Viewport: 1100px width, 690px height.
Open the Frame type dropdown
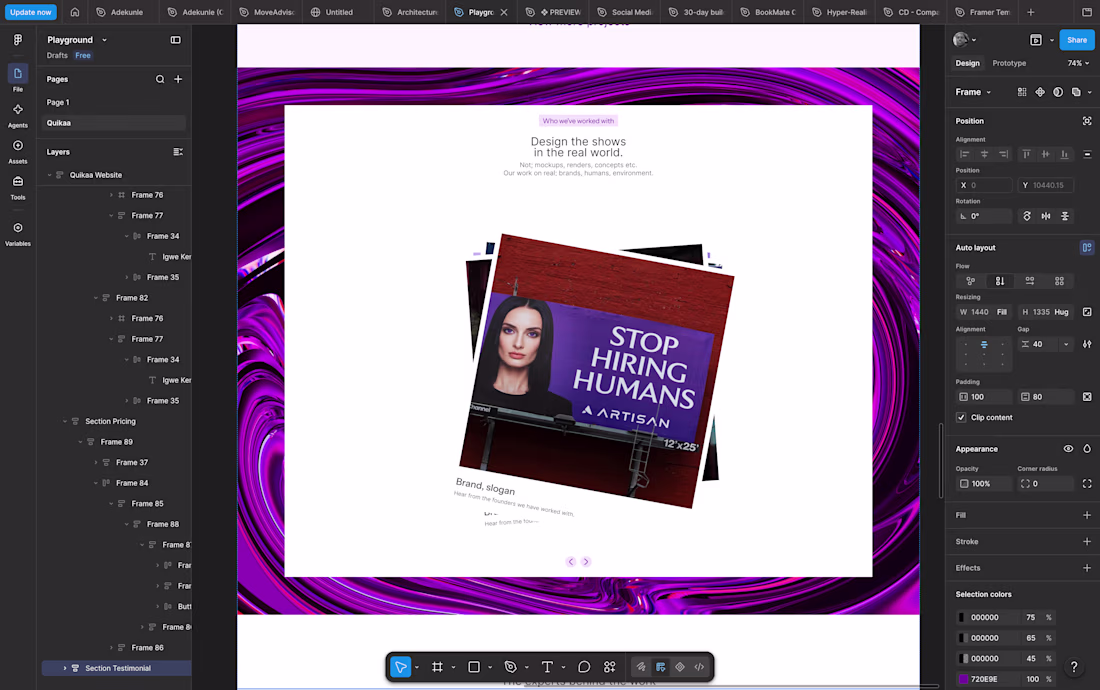point(973,92)
